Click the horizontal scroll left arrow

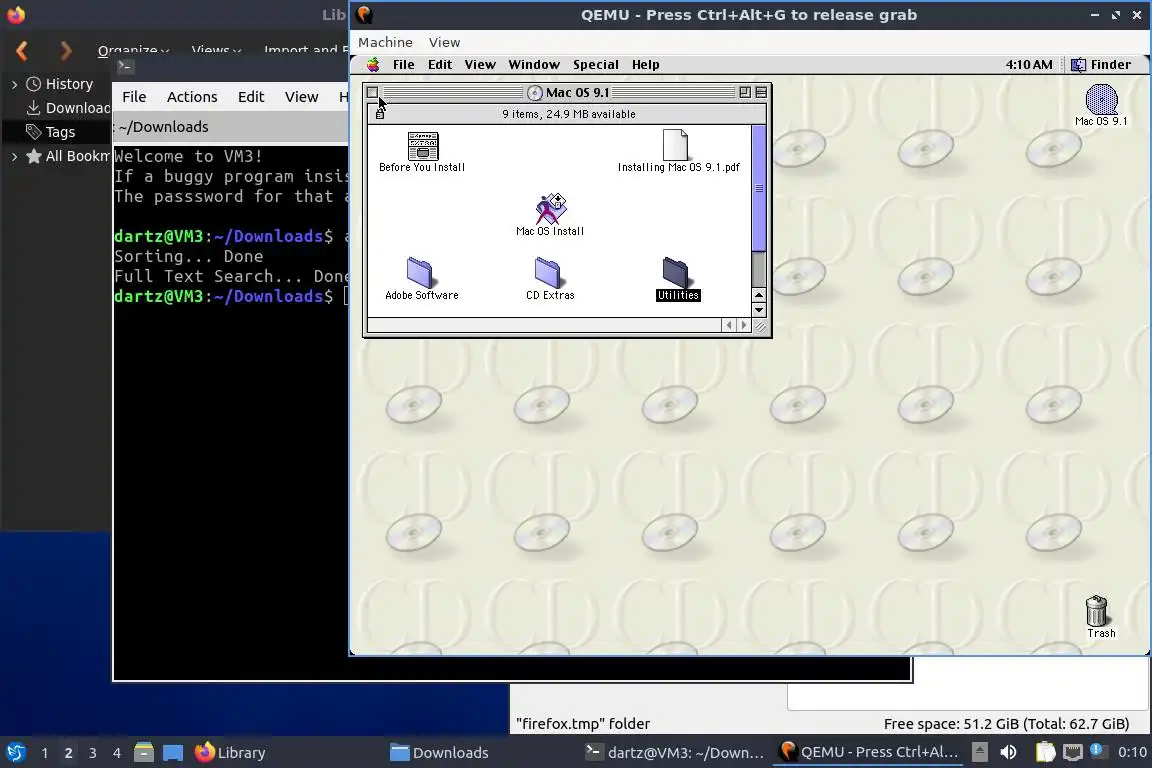click(728, 325)
